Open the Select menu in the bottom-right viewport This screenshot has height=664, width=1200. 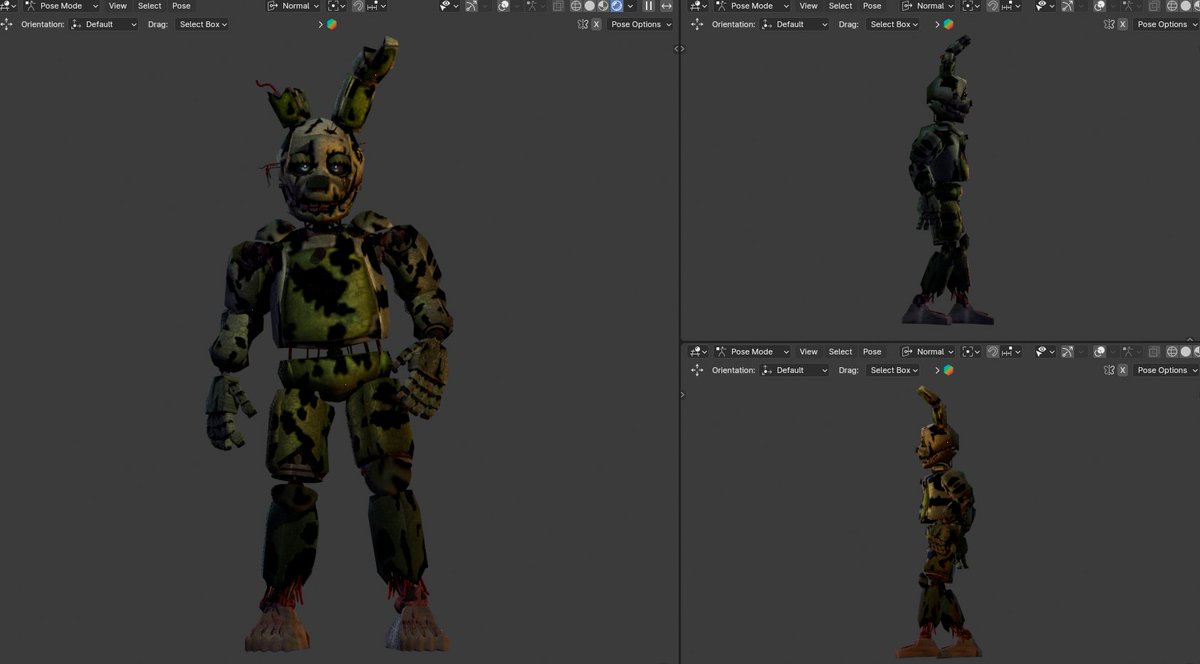pos(840,352)
